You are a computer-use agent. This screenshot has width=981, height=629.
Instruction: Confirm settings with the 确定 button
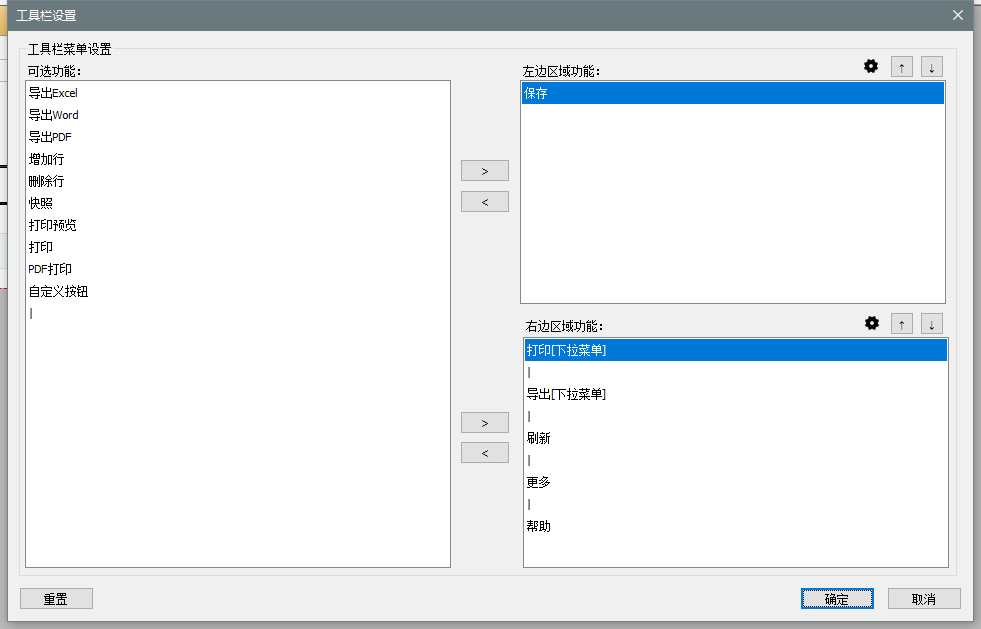837,599
